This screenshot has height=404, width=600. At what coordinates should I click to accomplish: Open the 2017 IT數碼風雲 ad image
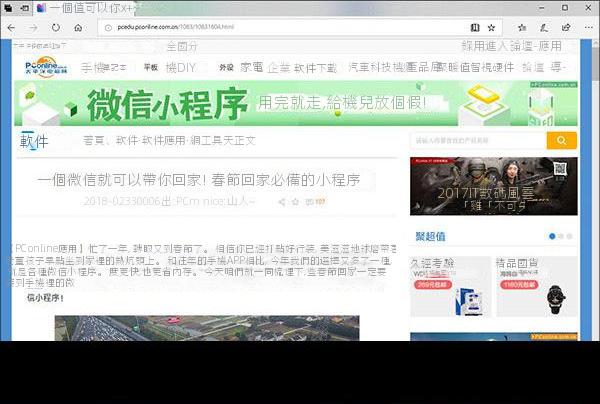tap(494, 186)
